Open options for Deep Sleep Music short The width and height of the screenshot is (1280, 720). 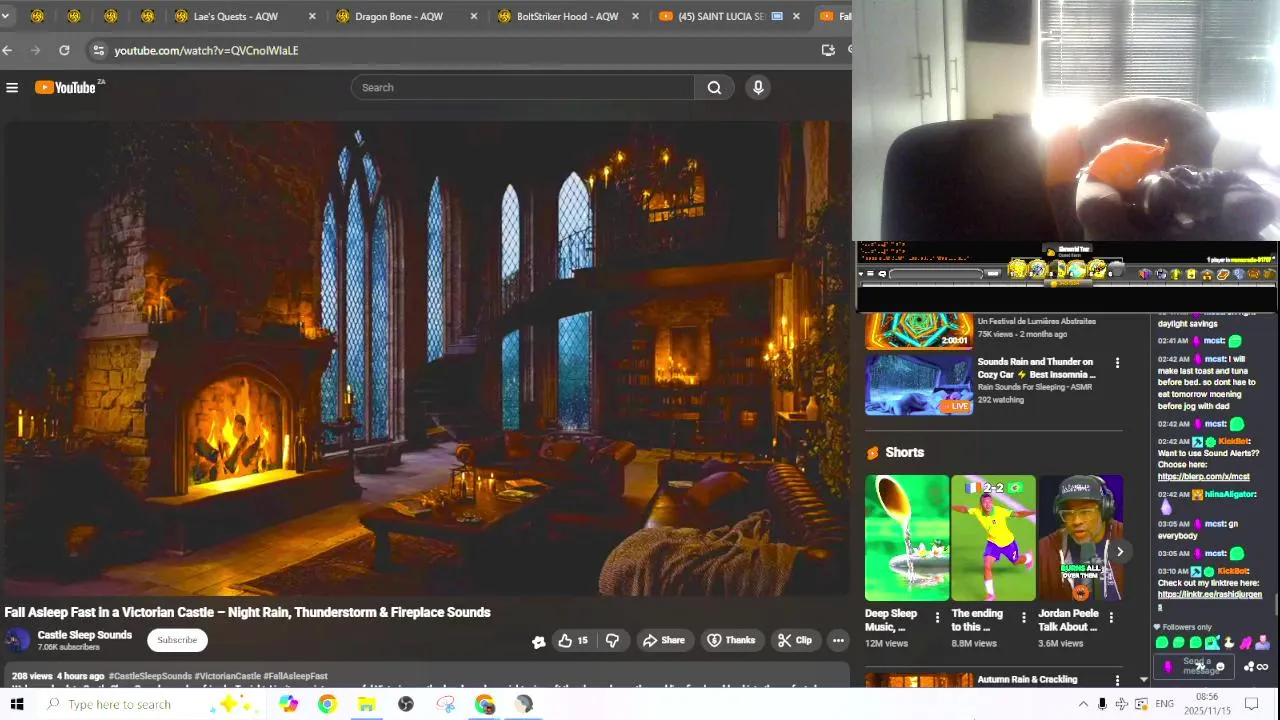click(937, 618)
